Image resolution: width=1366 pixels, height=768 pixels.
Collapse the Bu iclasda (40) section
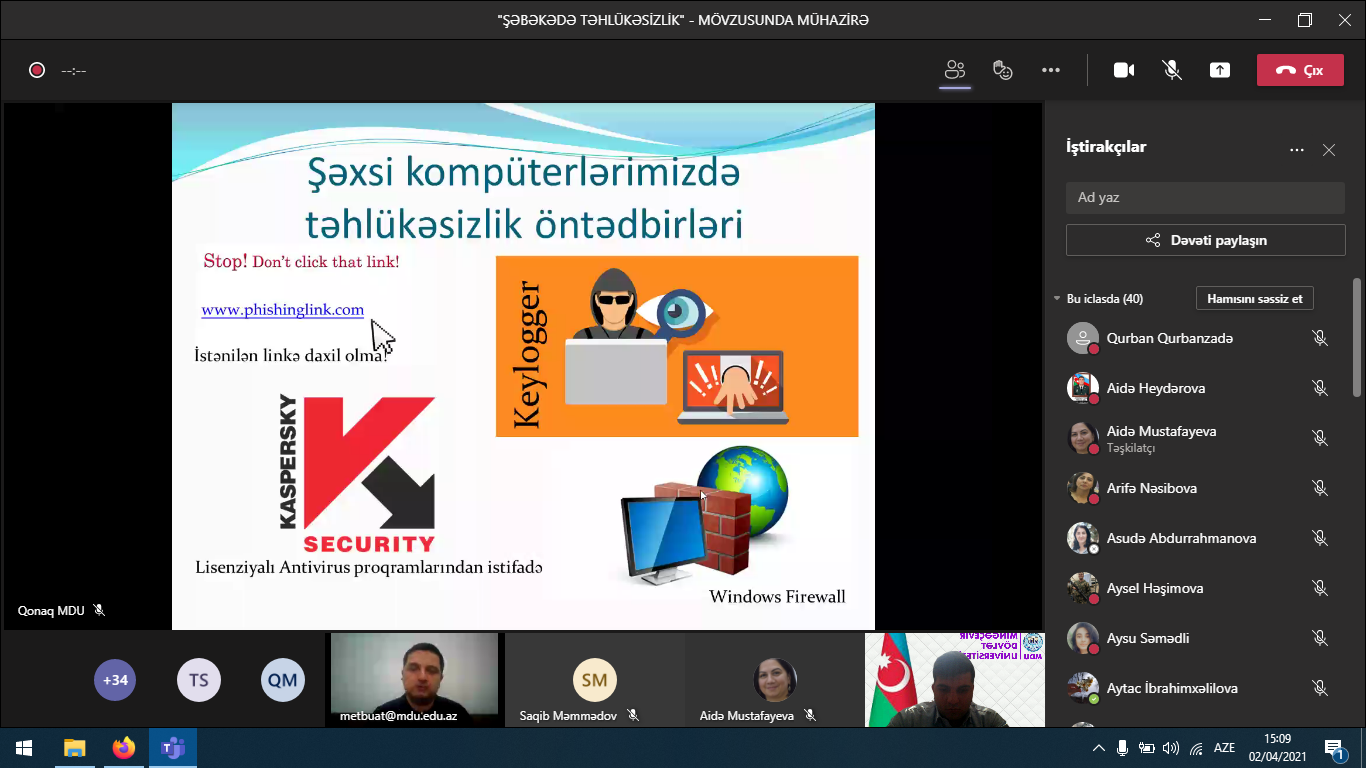coord(1057,299)
